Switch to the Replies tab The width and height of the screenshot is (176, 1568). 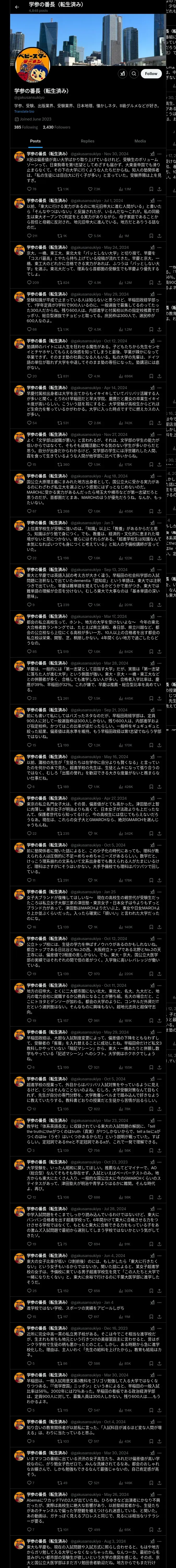[x=87, y=141]
